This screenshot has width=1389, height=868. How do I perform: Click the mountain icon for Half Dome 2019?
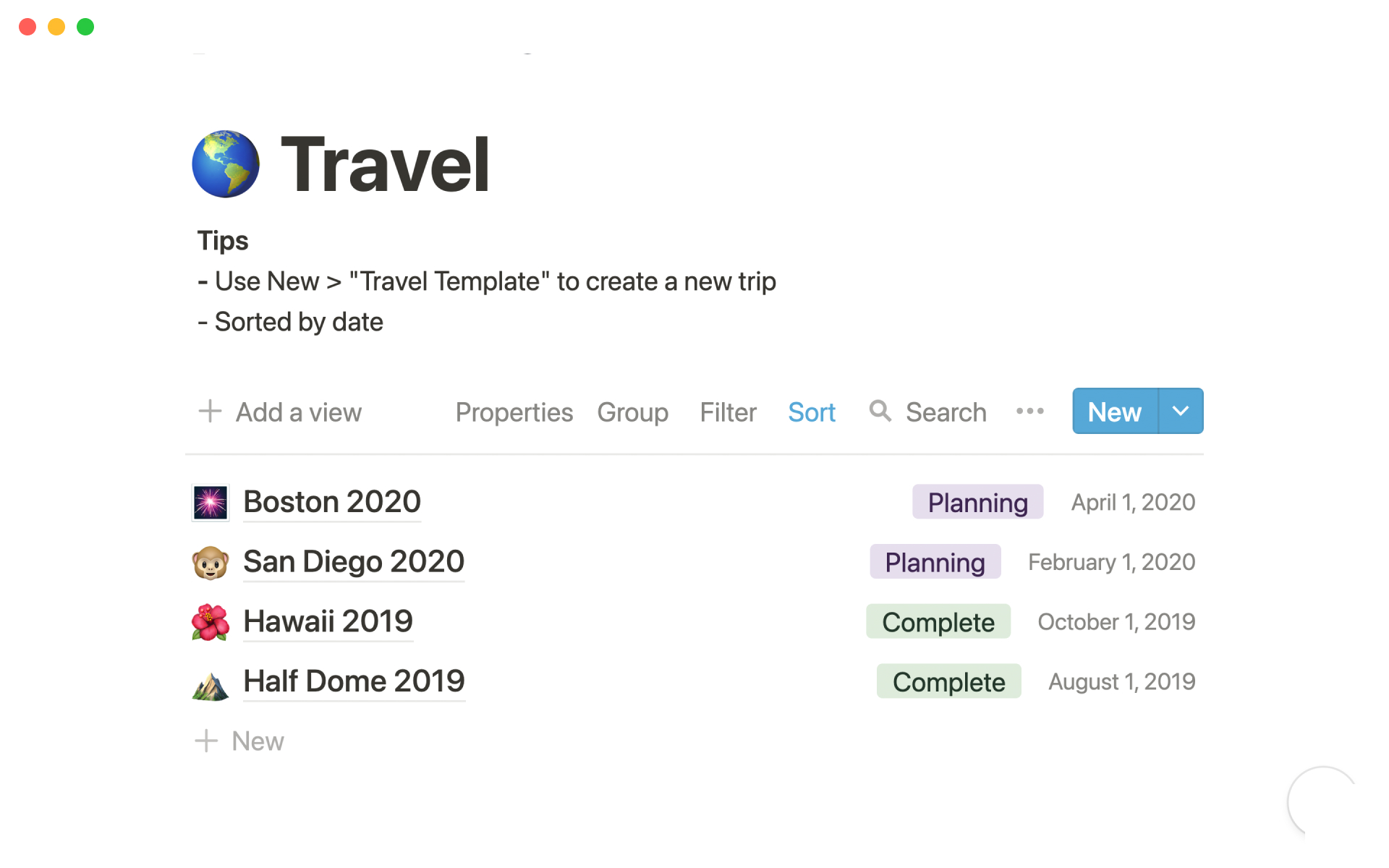point(211,684)
